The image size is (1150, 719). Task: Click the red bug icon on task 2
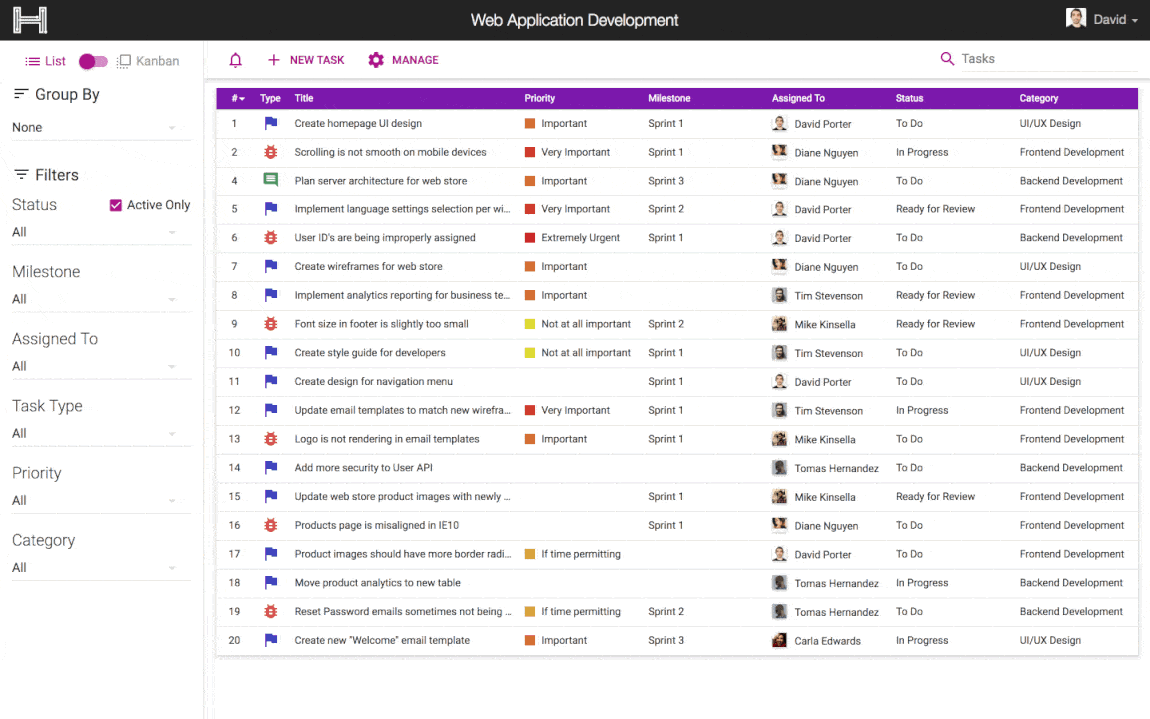pos(270,153)
